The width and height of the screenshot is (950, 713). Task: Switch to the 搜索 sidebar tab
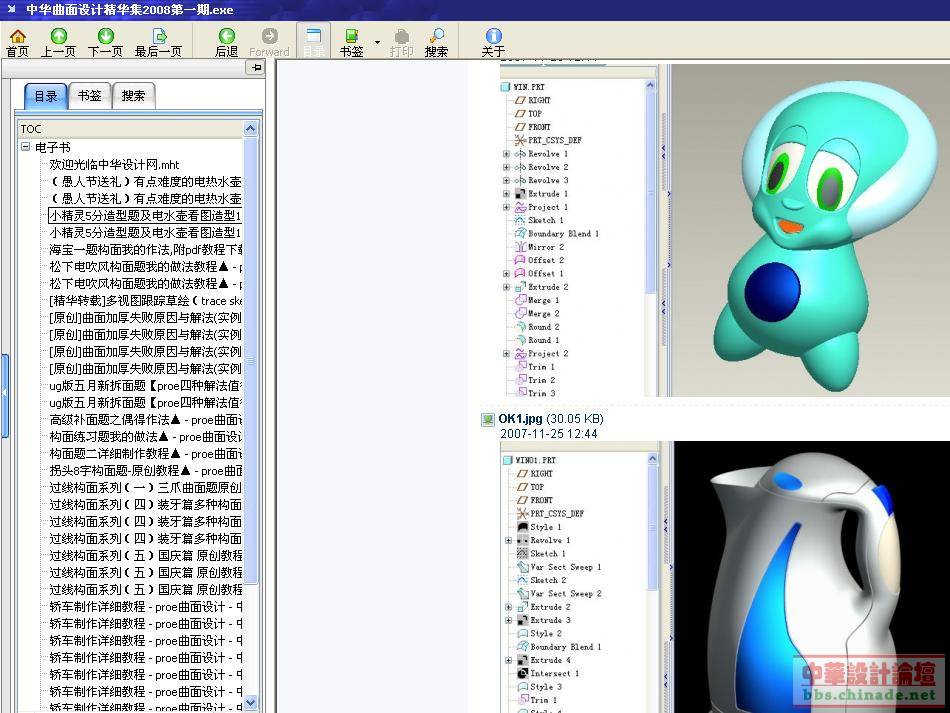pos(133,96)
